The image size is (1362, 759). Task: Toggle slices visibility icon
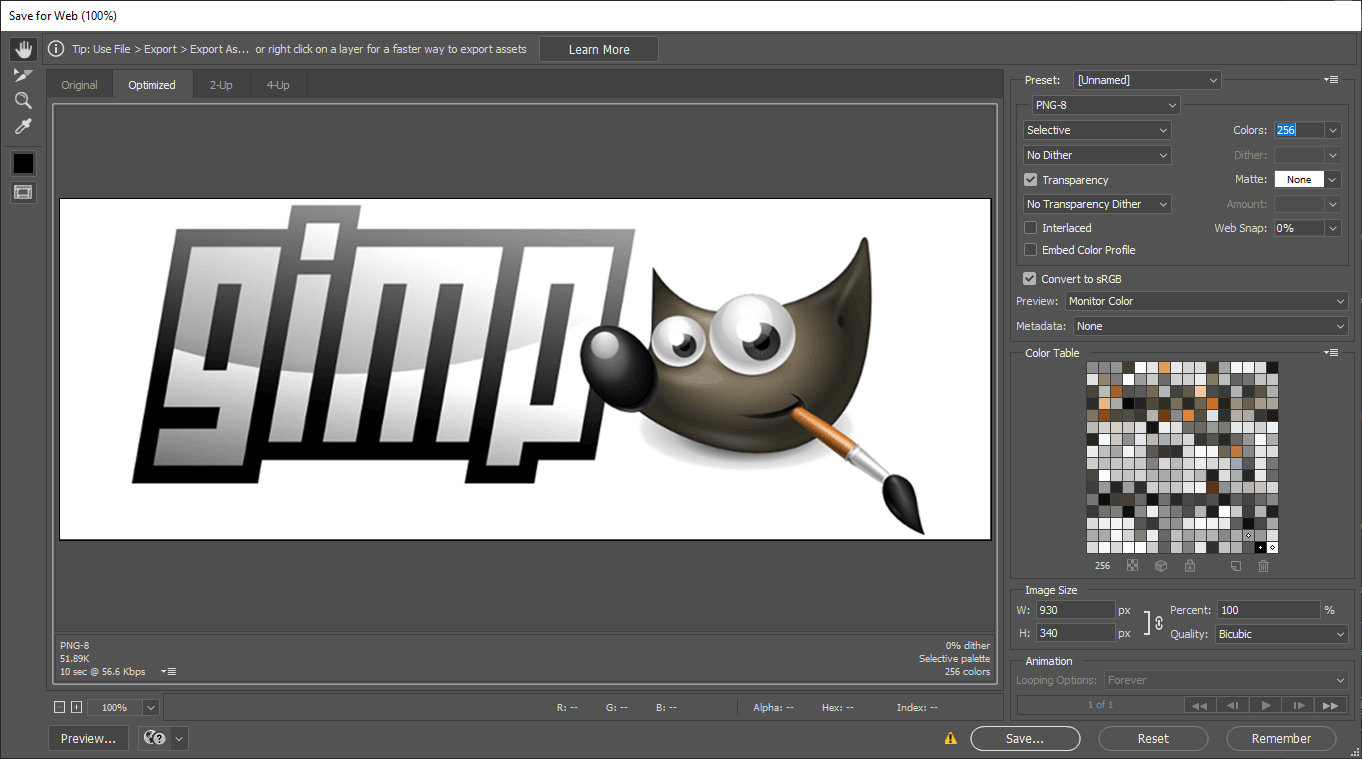click(x=23, y=192)
